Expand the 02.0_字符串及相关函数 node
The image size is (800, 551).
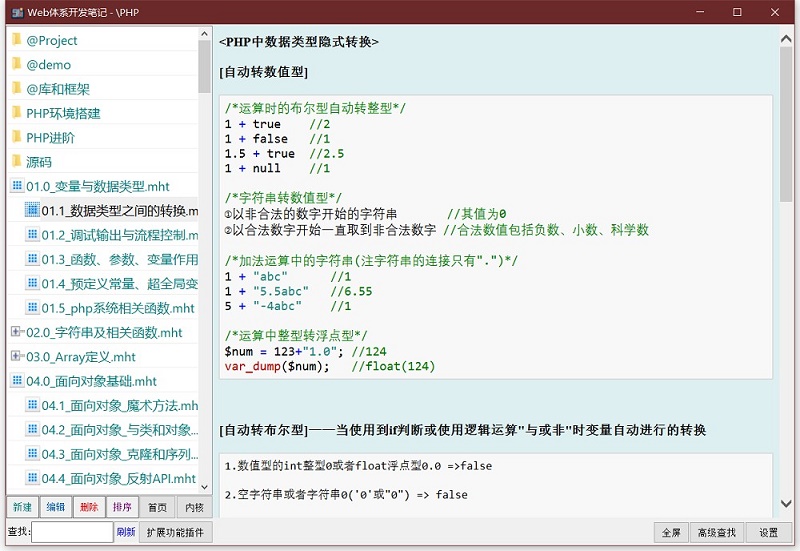(x=16, y=332)
